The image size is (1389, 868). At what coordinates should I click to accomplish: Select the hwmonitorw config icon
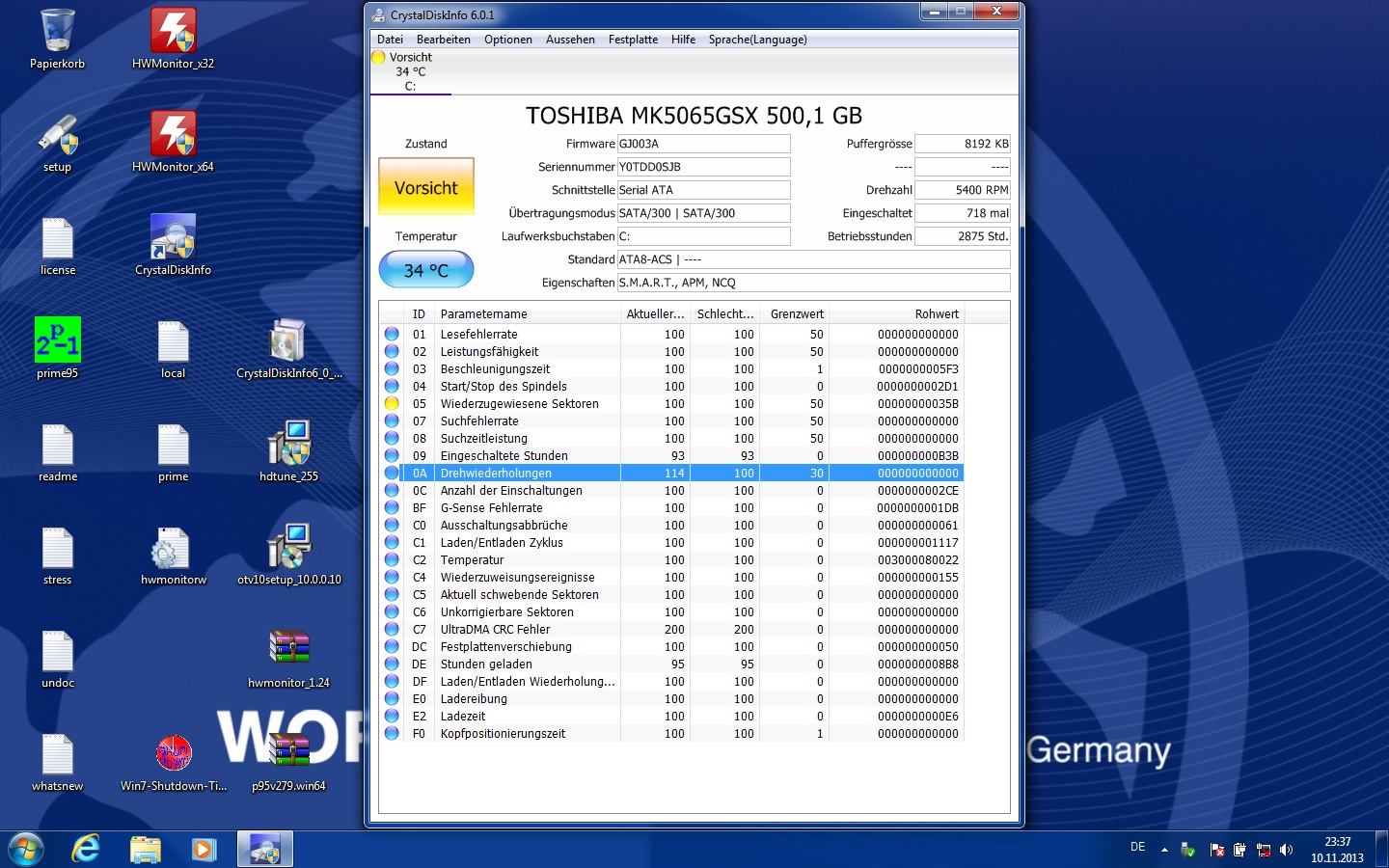[x=174, y=555]
